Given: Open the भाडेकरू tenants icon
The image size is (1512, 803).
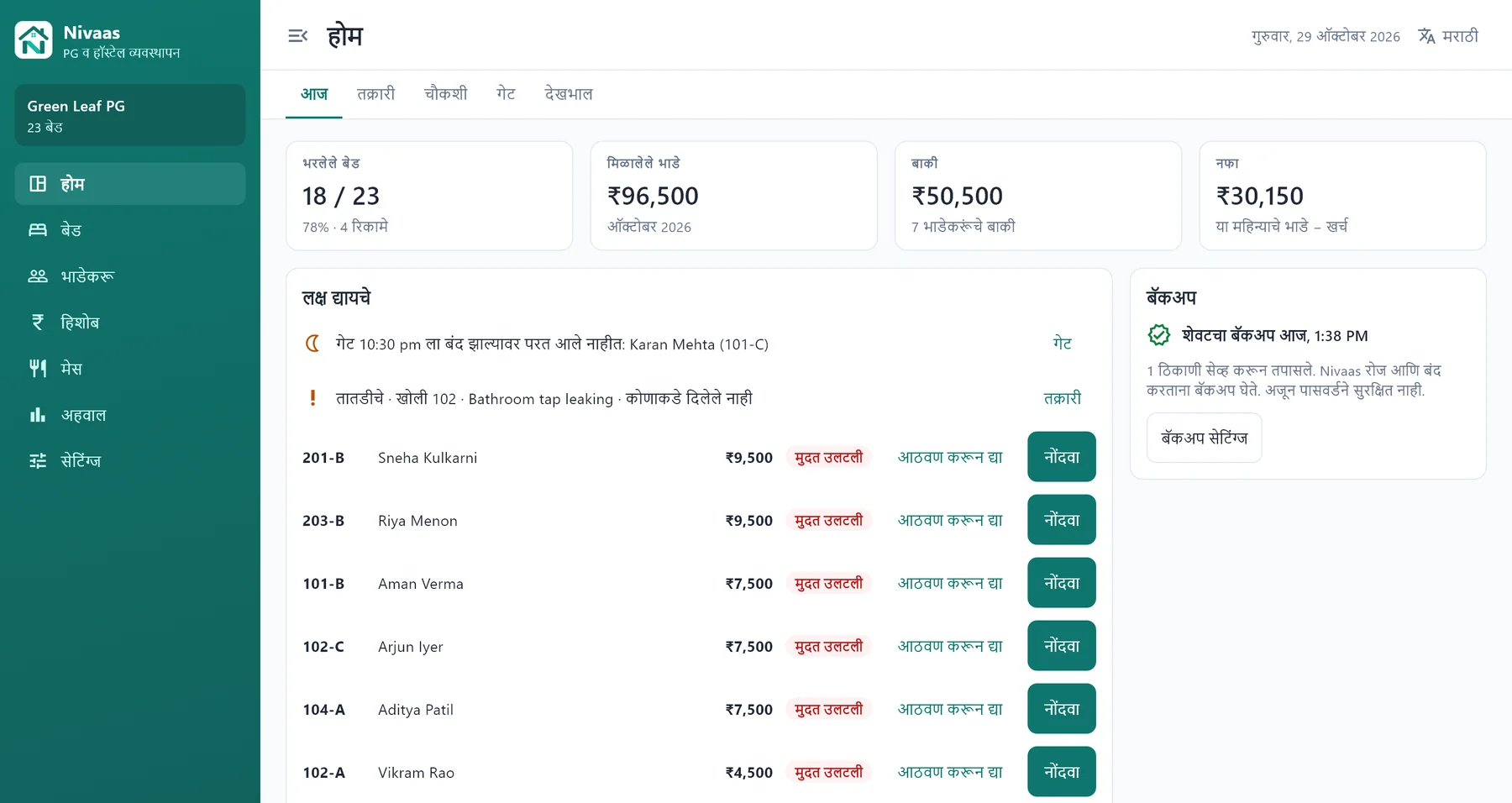Looking at the screenshot, I should click(x=38, y=276).
